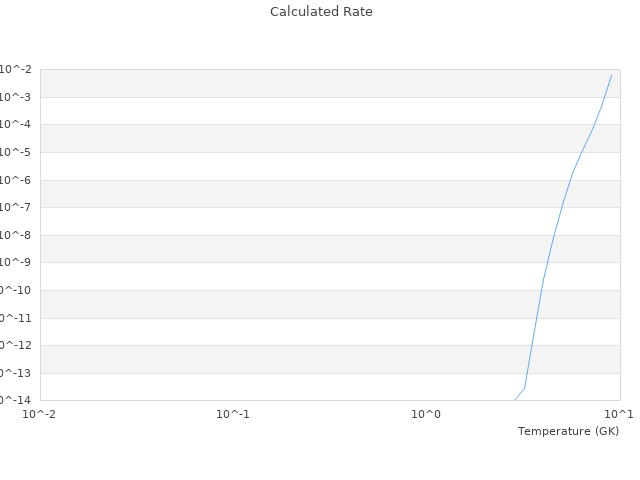640x480 pixels.
Task: Click the 10^-10 y-axis tick label
Action: coord(15,290)
